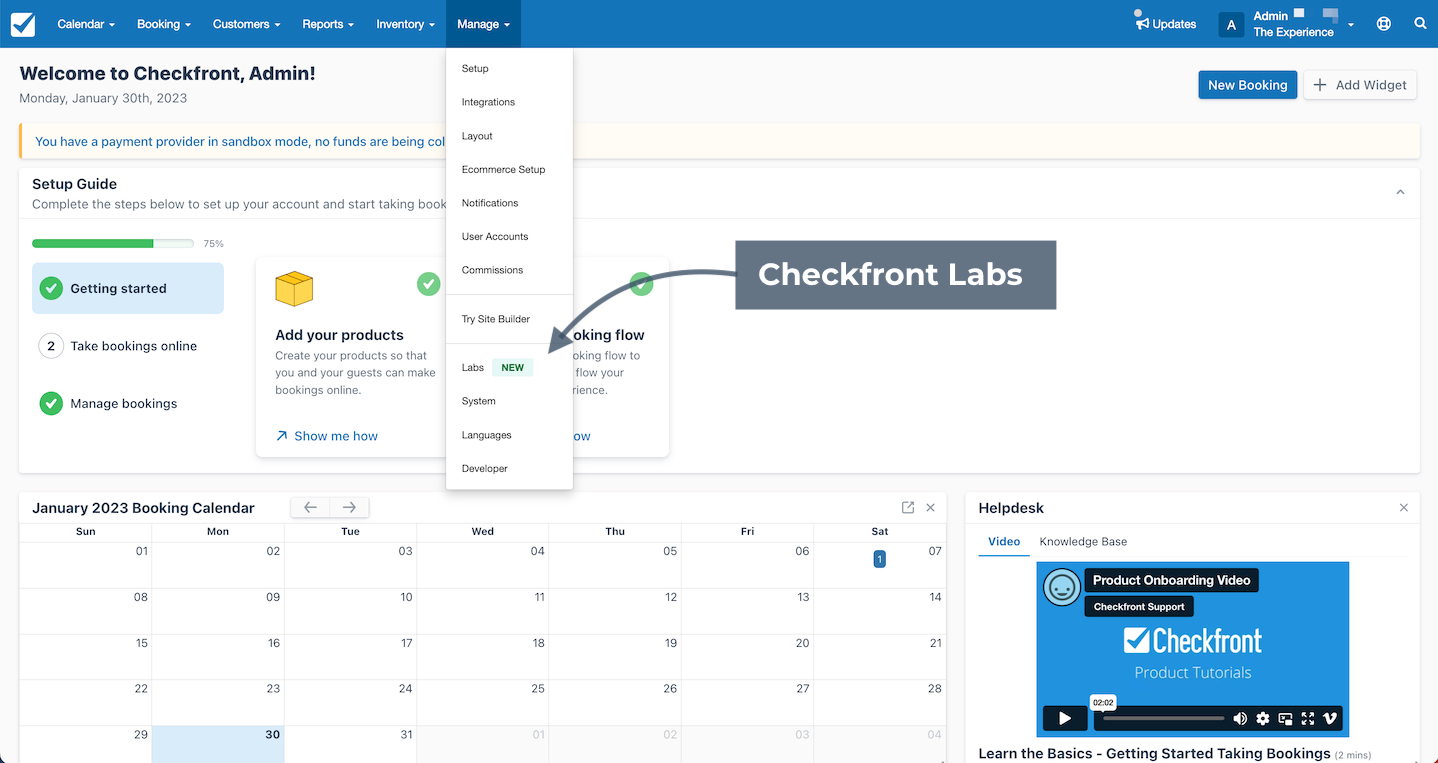Select Manage bookings setup step
This screenshot has height=763, width=1438.
click(128, 403)
